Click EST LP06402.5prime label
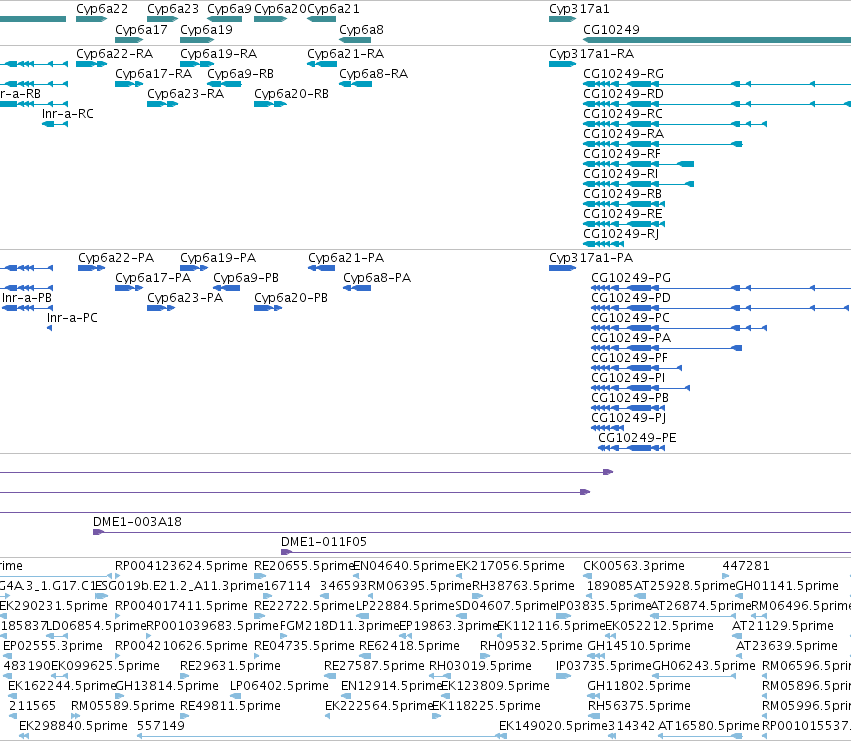The width and height of the screenshot is (851, 741). pos(280,686)
